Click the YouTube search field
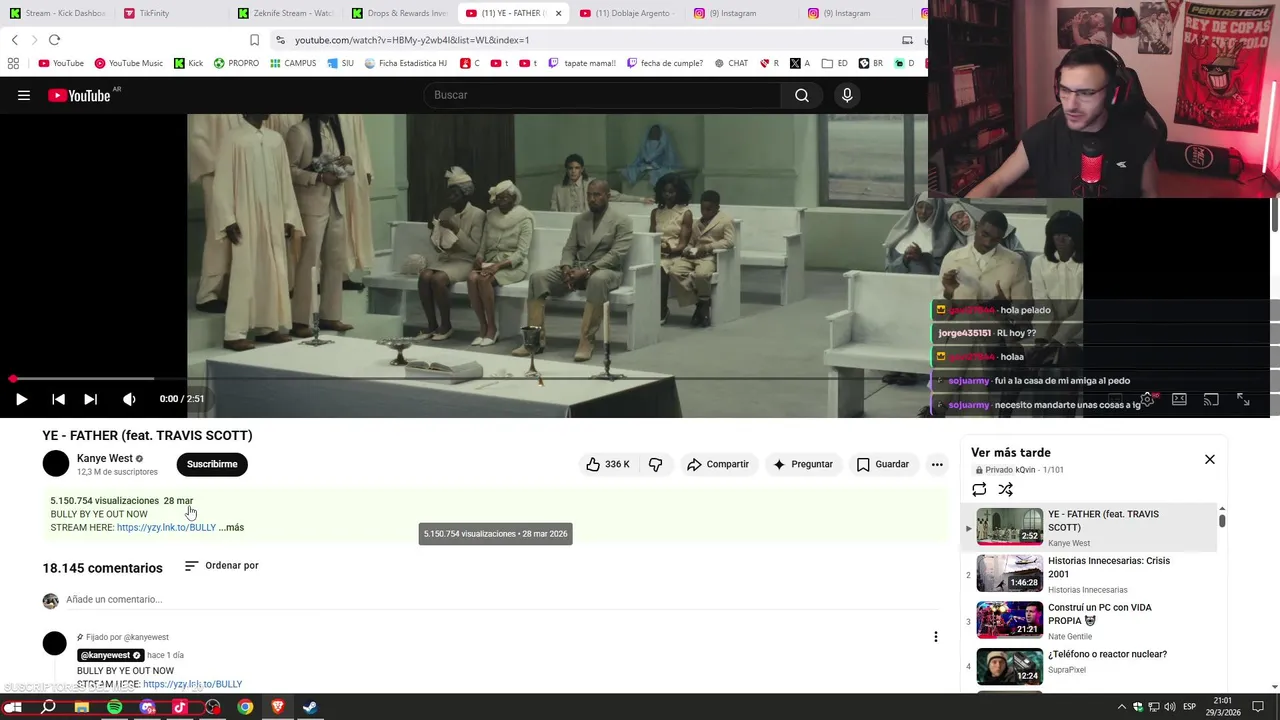Image resolution: width=1280 pixels, height=720 pixels. coord(604,95)
